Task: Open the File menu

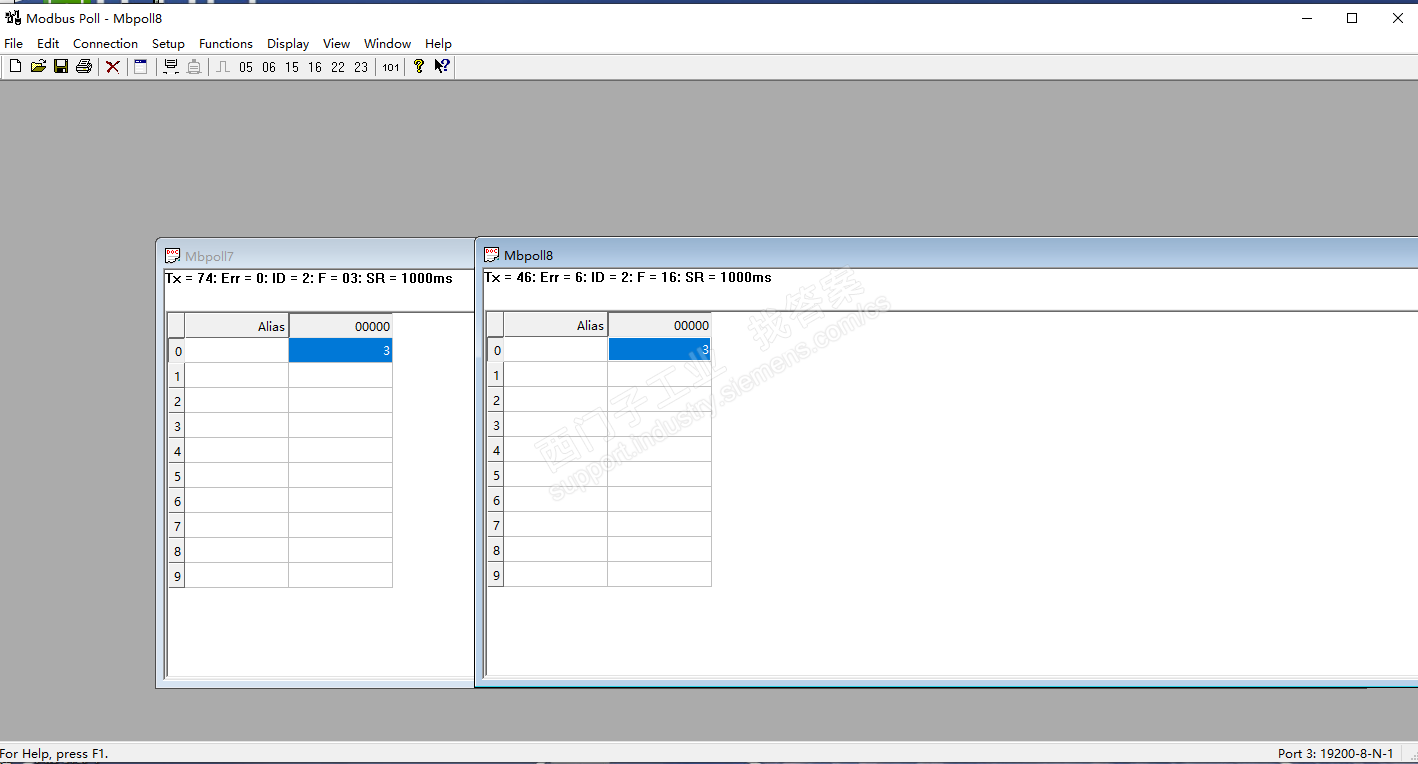Action: point(14,44)
